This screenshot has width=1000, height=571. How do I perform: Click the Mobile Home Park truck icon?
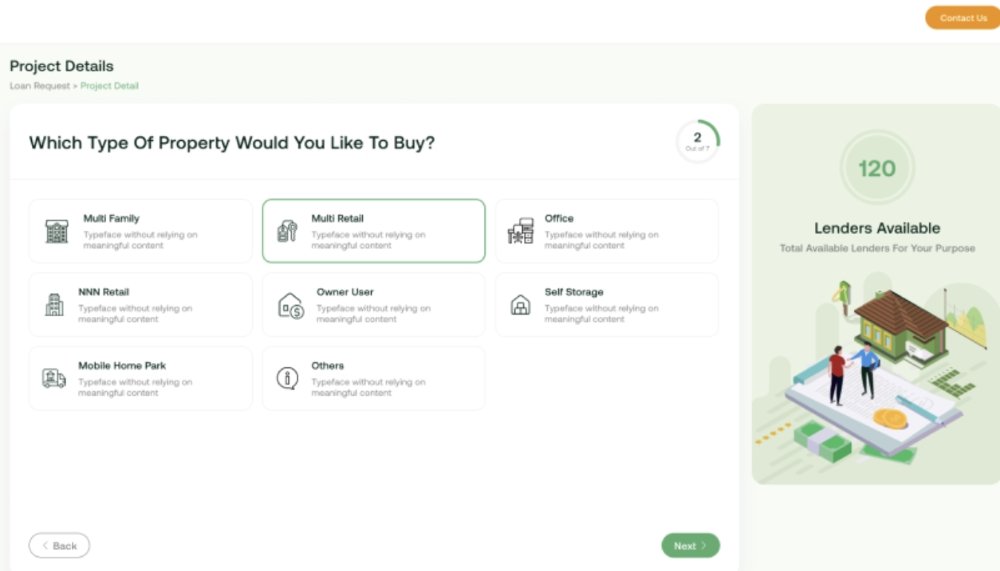coord(54,378)
